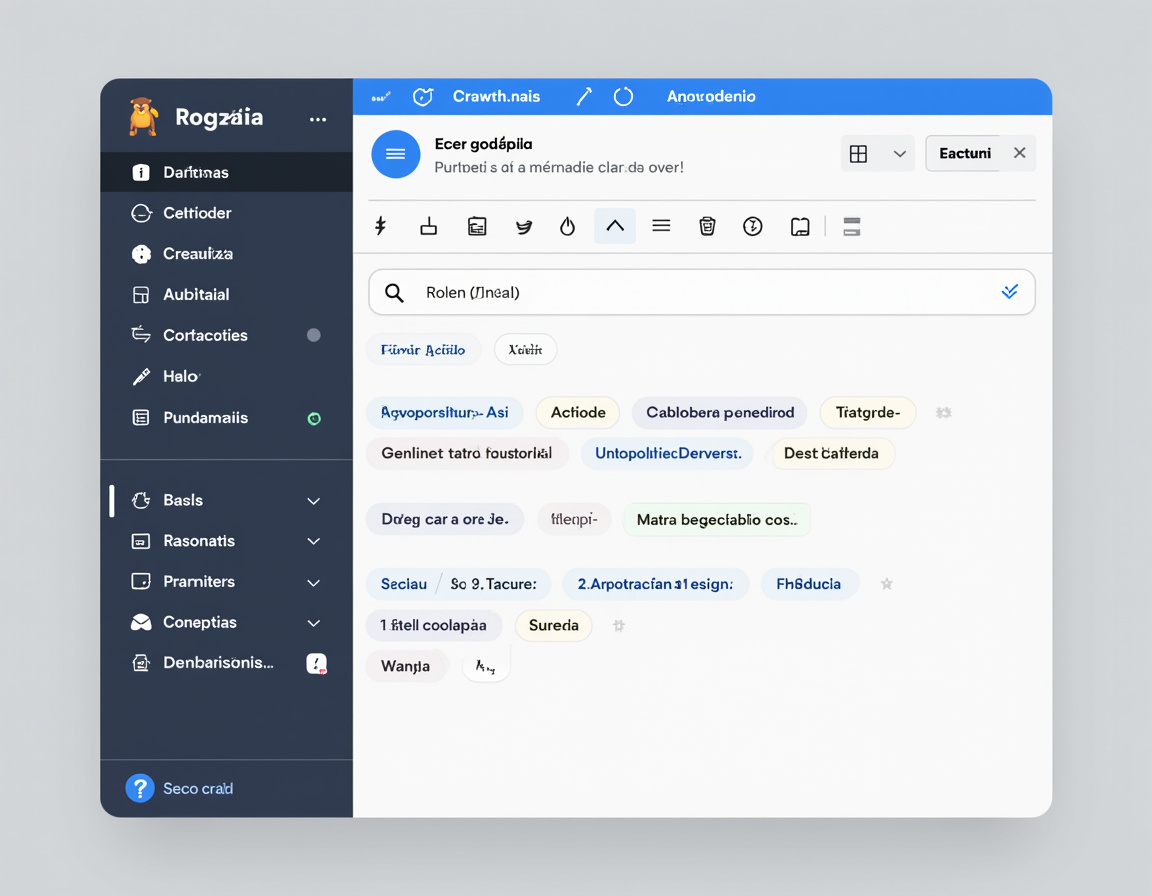Toggle the green indicator next to Pundamaiis

tap(314, 419)
